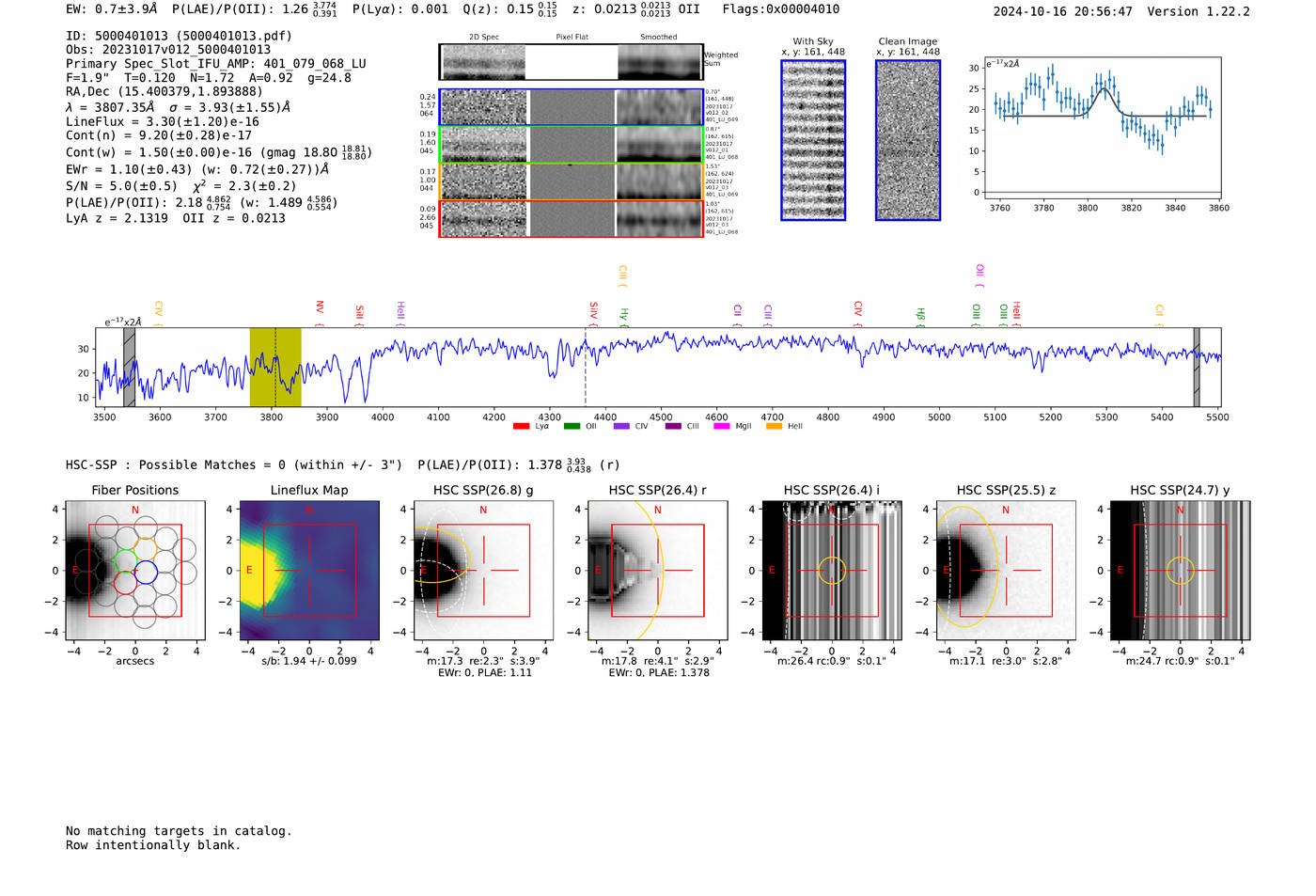Select the HSC SSP(26.8) g image
The image size is (1316, 896).
[x=483, y=571]
